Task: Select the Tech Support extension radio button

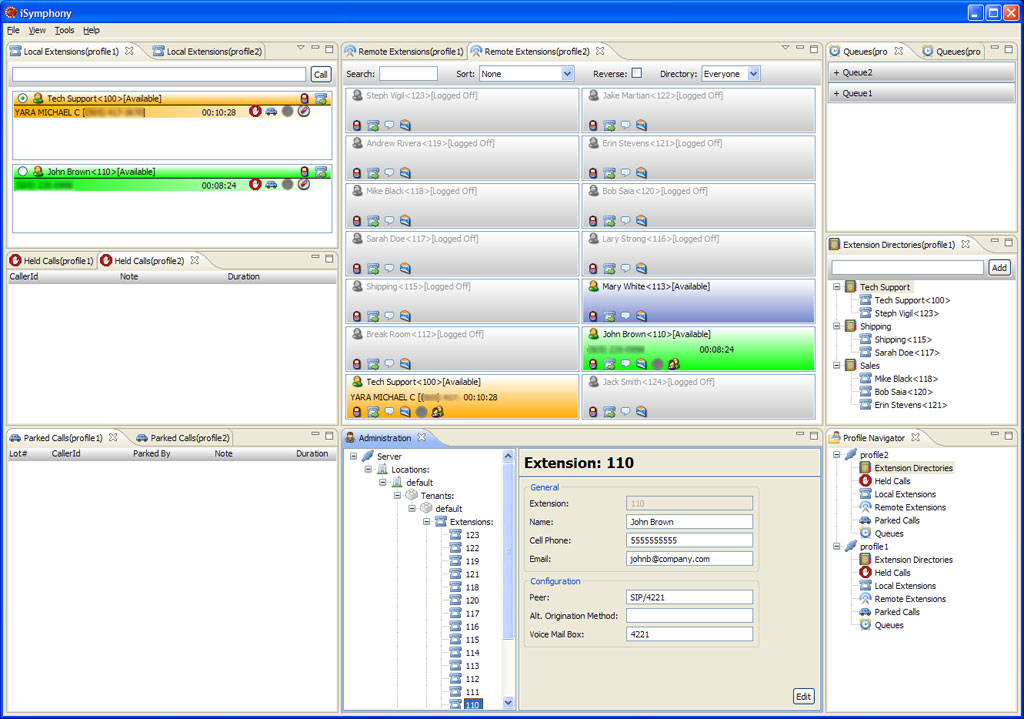Action: pos(23,99)
